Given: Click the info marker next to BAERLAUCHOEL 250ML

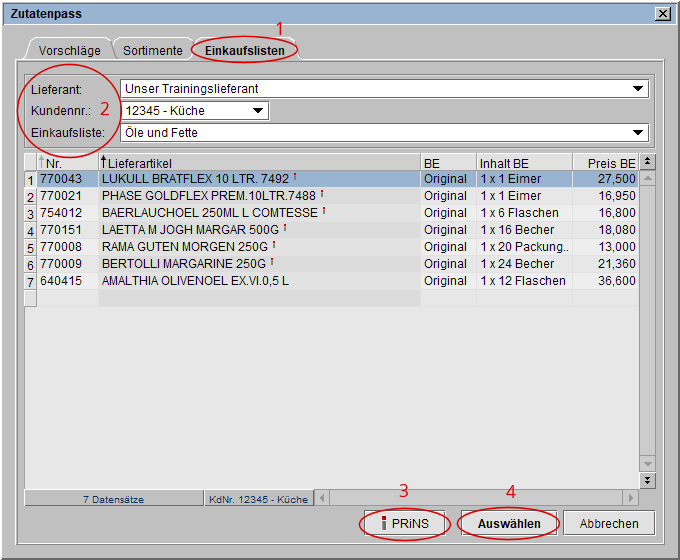Looking at the screenshot, I should (323, 212).
